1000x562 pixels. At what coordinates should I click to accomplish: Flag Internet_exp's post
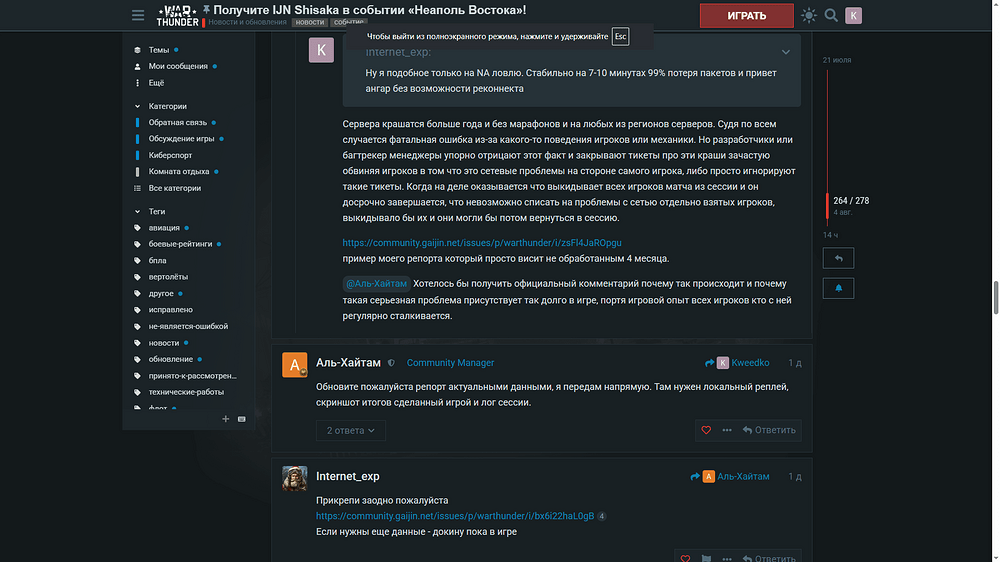tap(706, 558)
